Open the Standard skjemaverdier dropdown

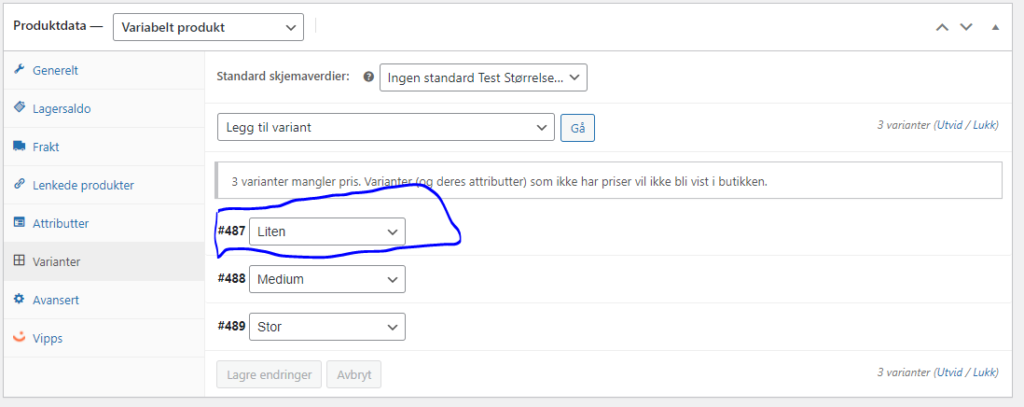pyautogui.click(x=483, y=78)
